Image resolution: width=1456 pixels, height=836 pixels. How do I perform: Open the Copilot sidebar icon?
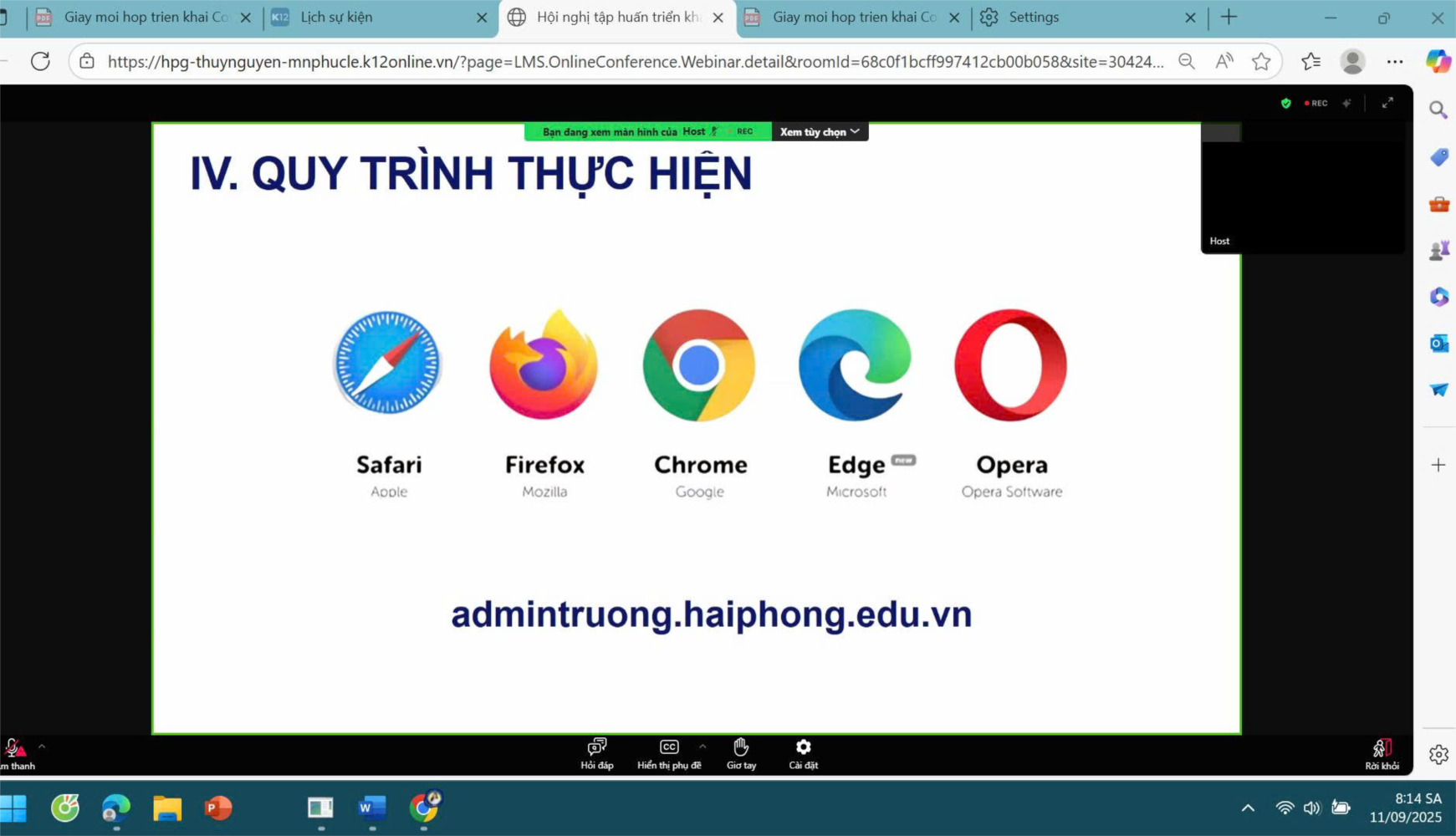[x=1438, y=61]
